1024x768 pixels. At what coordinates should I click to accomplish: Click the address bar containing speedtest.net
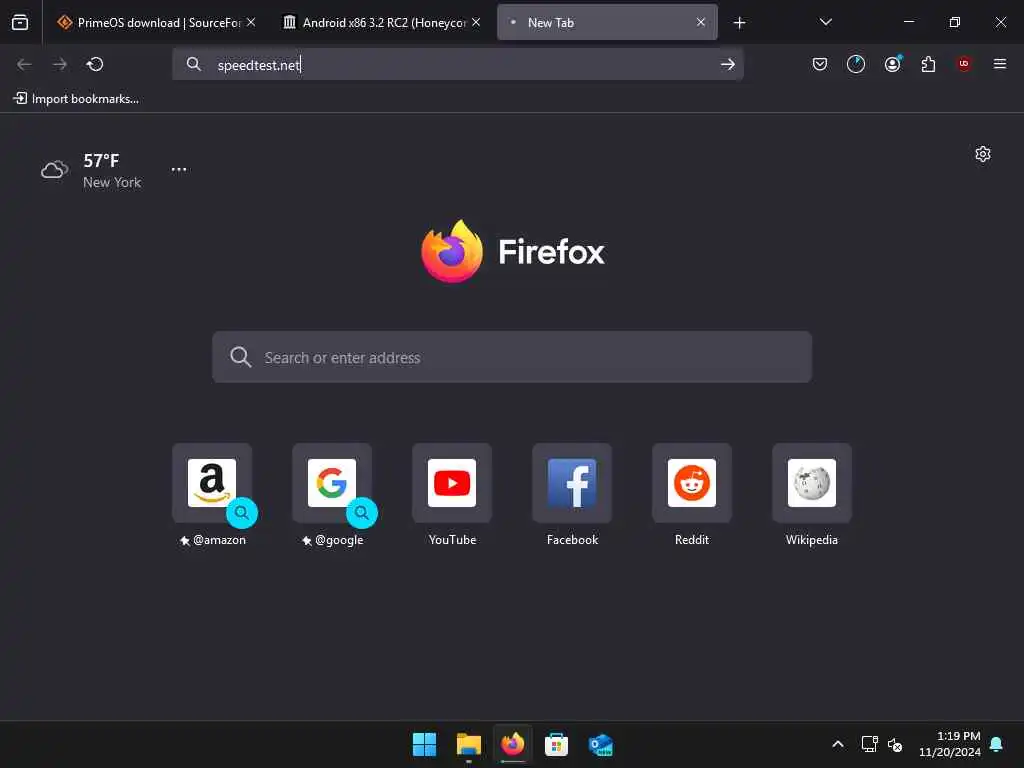click(x=457, y=64)
